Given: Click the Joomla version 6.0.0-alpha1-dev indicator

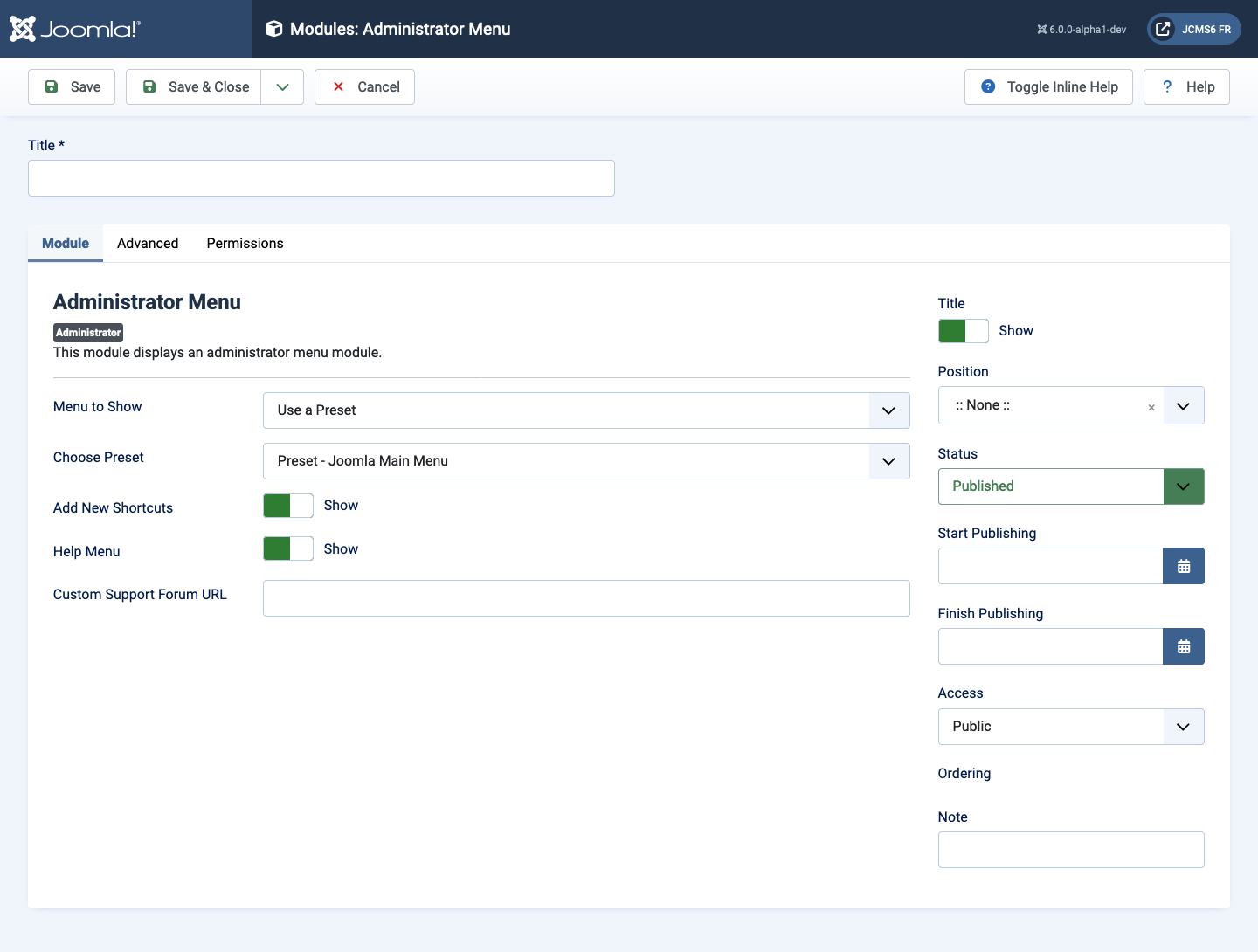Looking at the screenshot, I should coord(1082,29).
